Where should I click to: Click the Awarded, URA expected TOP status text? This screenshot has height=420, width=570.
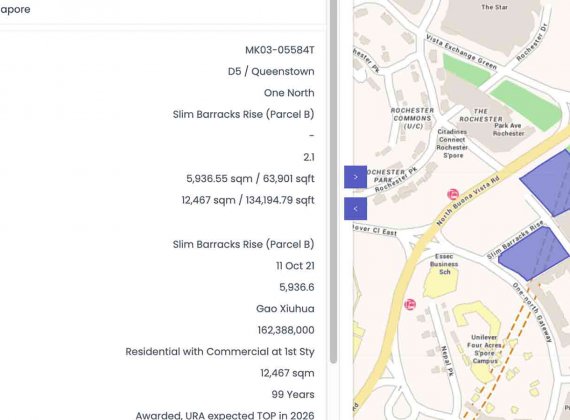(x=225, y=415)
